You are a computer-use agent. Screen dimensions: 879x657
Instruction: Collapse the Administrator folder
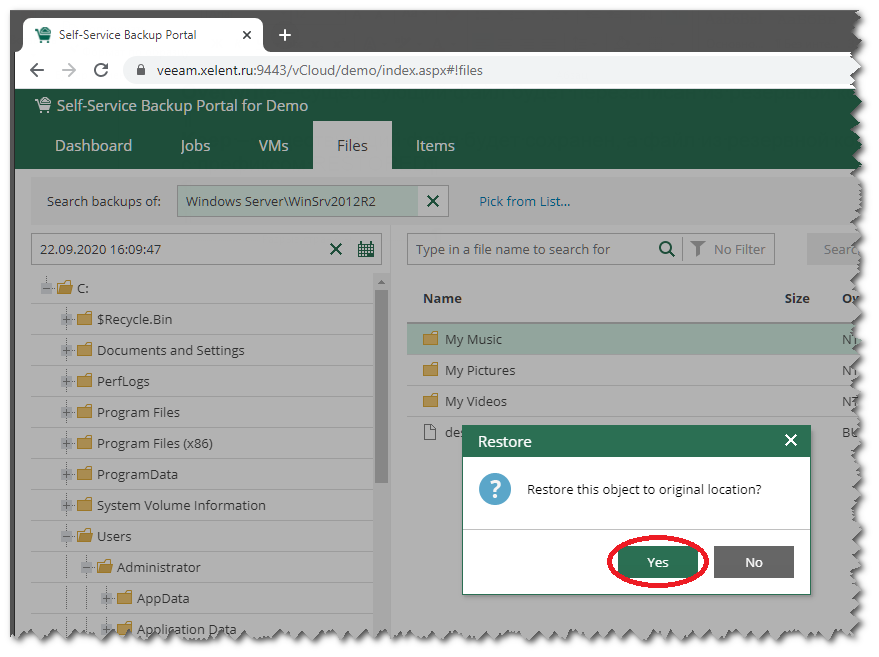coord(86,567)
